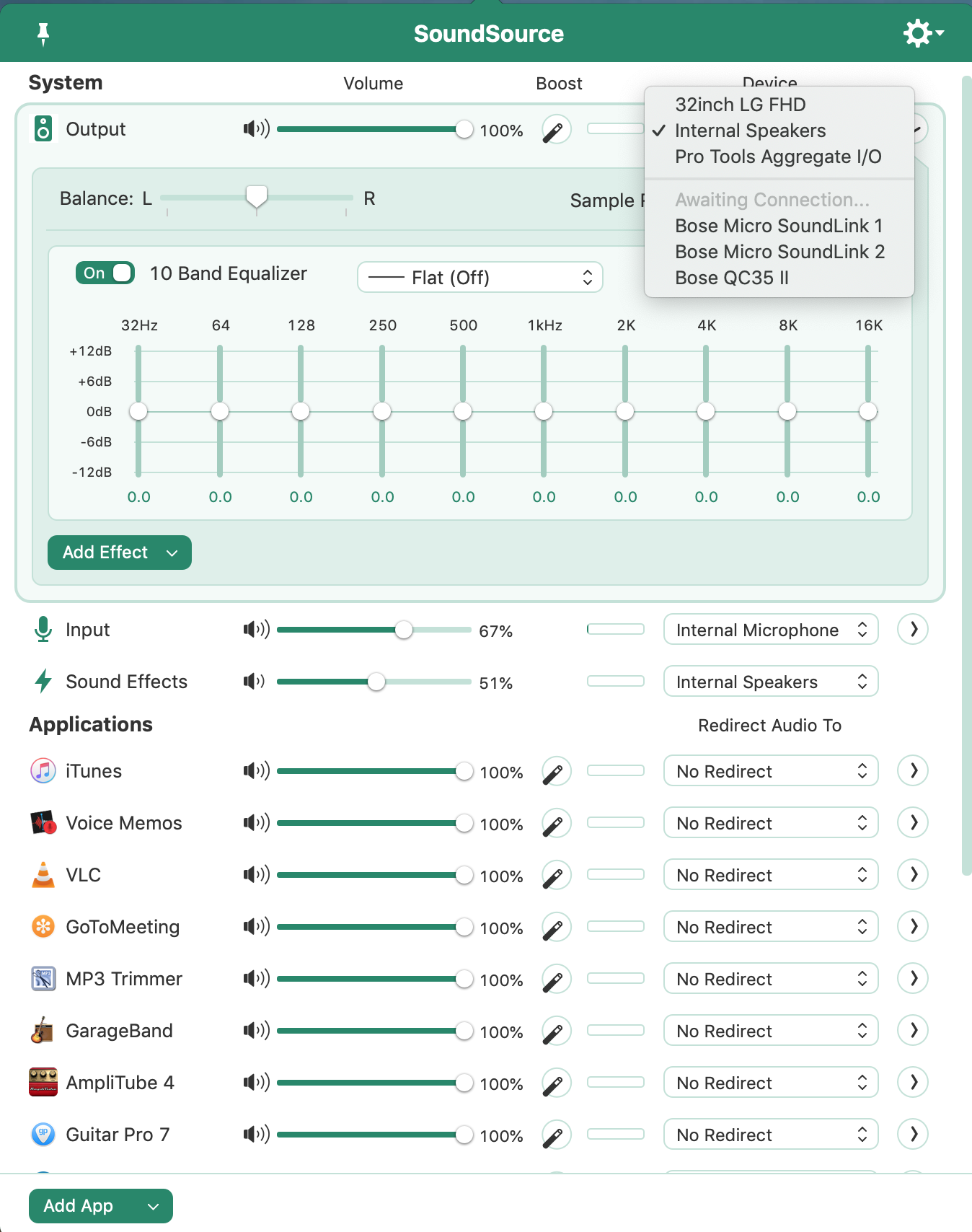Open the Internal Microphone input device dropdown

771,630
